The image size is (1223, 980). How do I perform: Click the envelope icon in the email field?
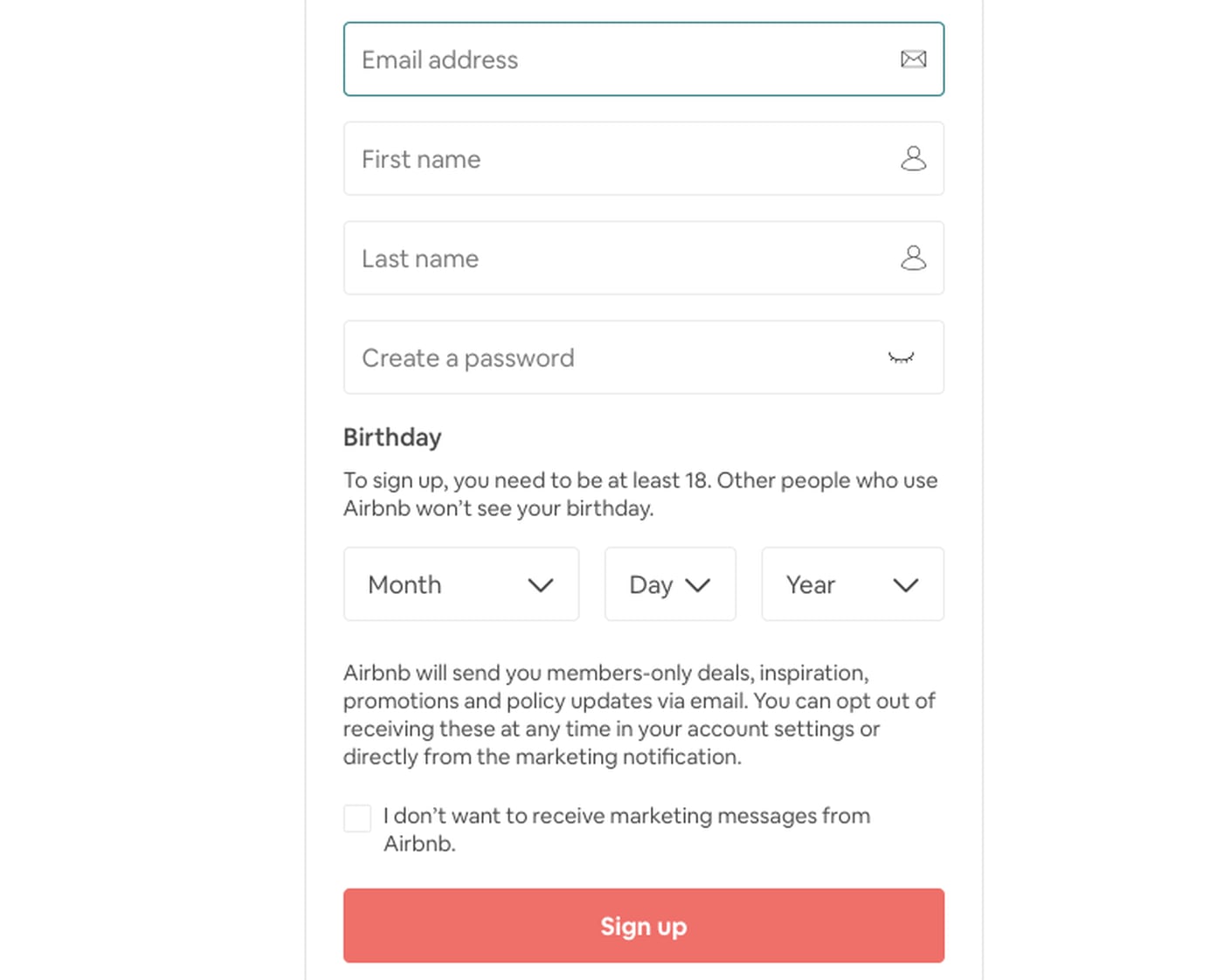[914, 59]
